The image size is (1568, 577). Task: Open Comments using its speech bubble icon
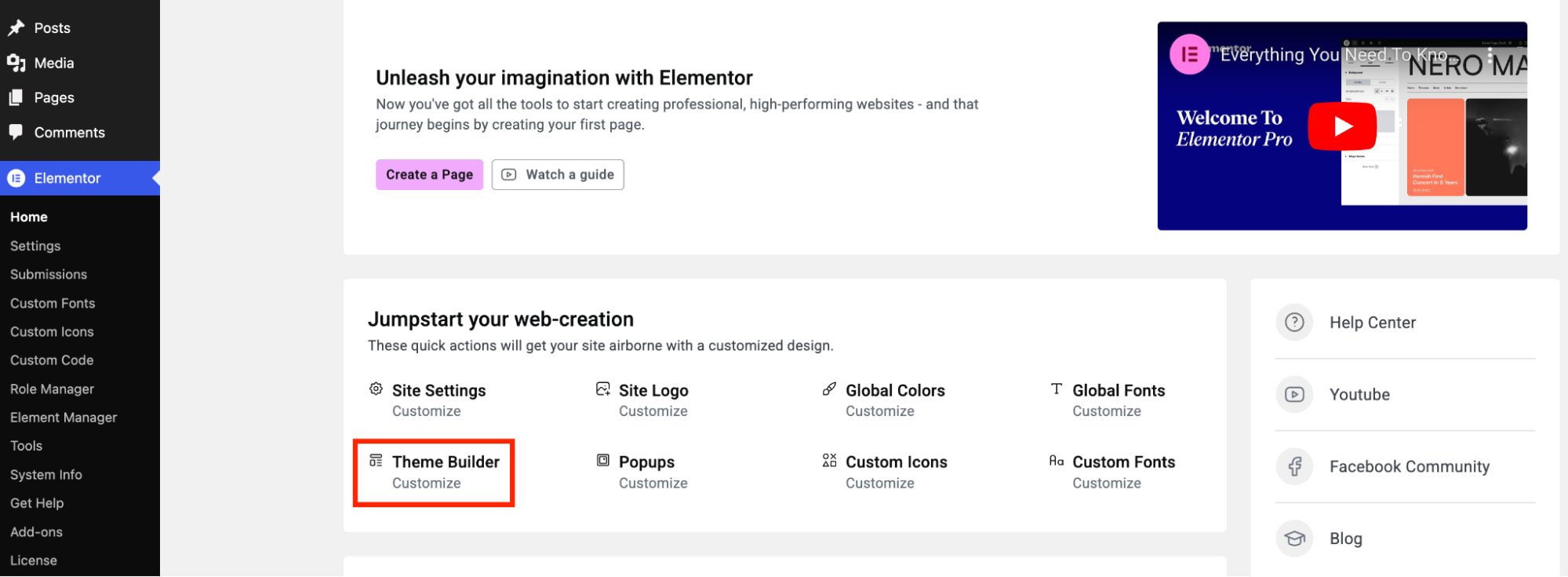[17, 131]
